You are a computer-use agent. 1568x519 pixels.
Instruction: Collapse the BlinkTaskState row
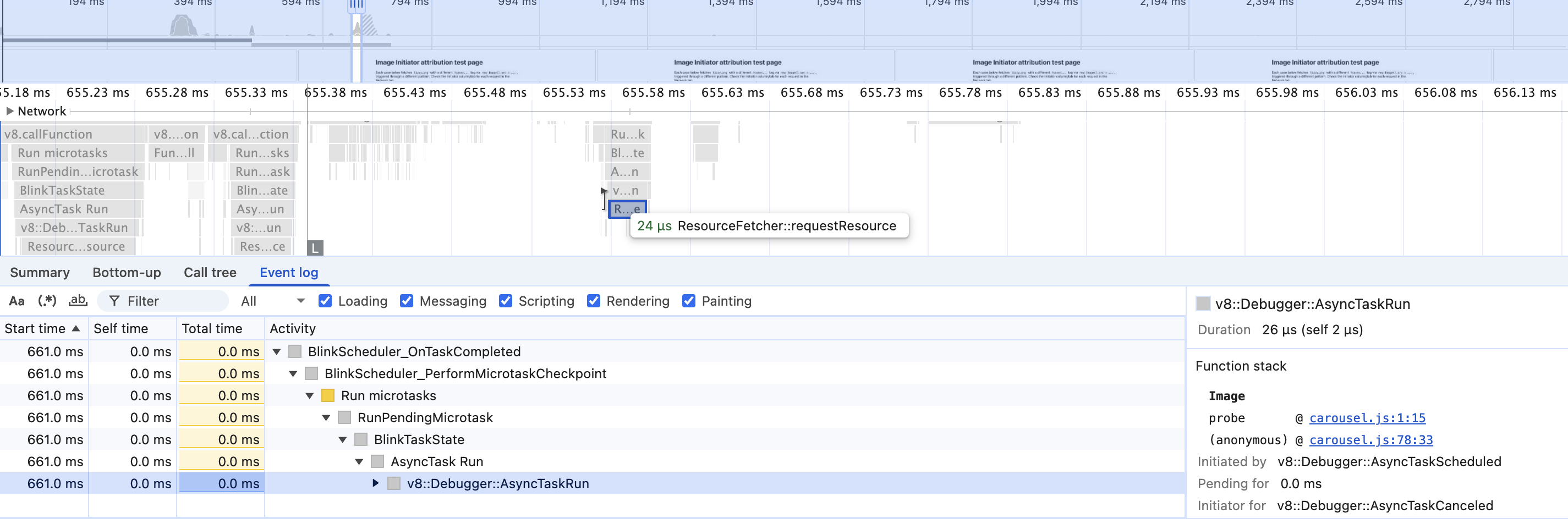click(x=342, y=439)
